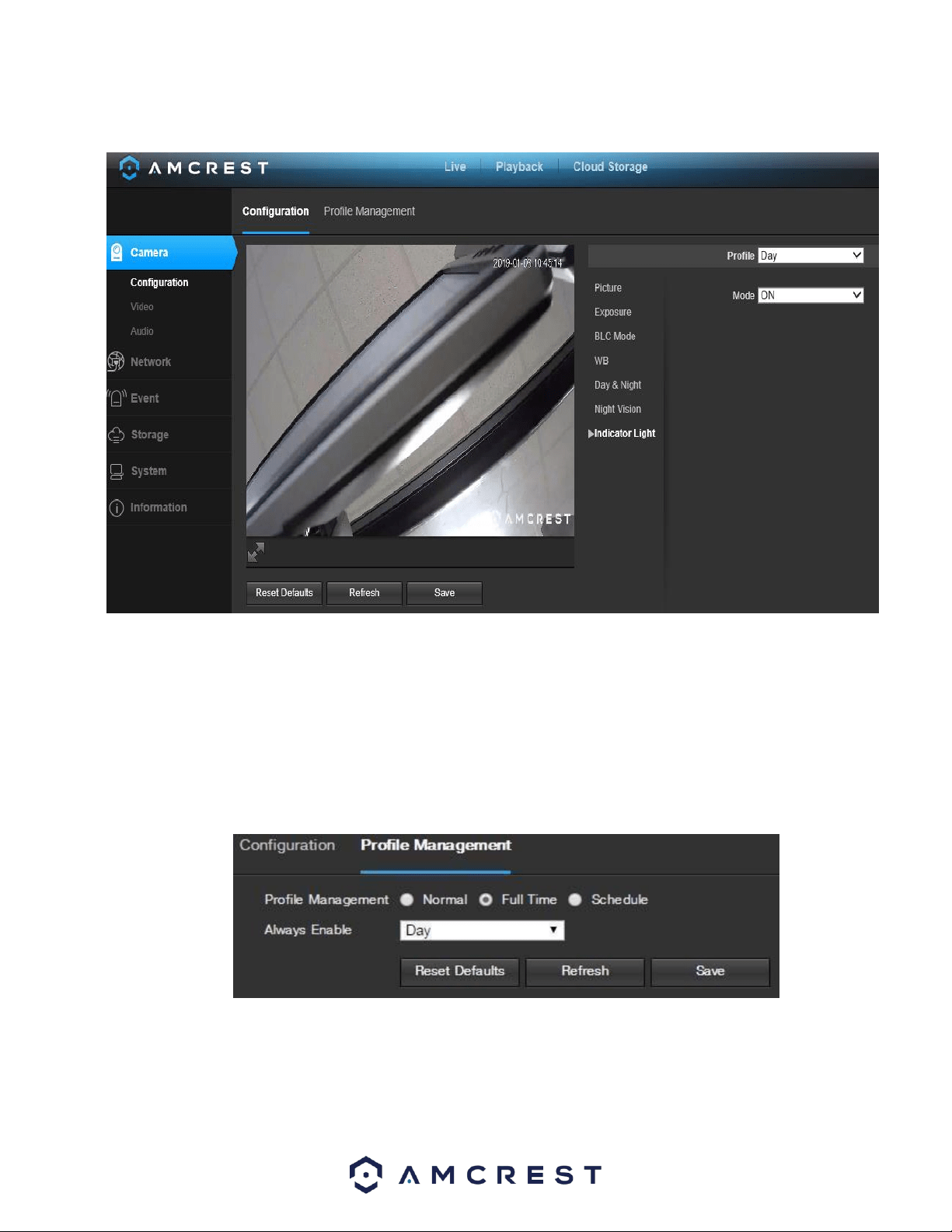The image size is (952, 1232).
Task: Click the fullscreen expand icon under the video
Action: [256, 552]
